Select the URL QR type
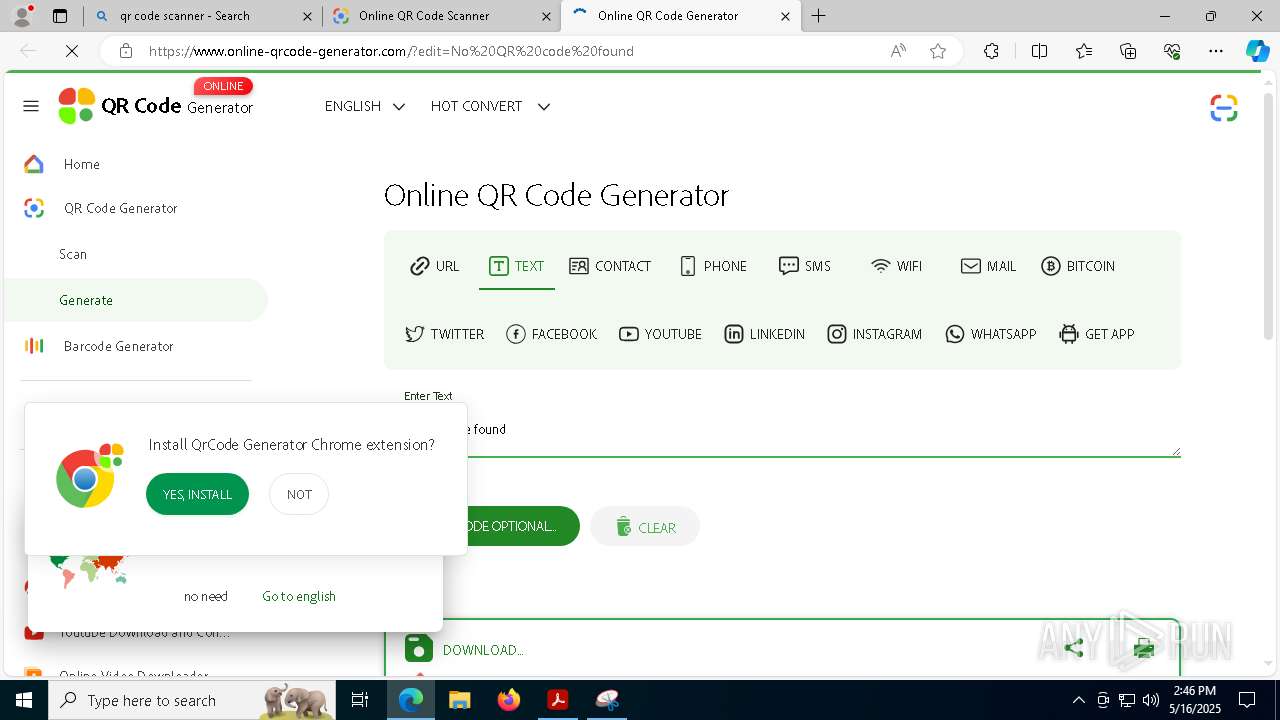 pyautogui.click(x=435, y=266)
